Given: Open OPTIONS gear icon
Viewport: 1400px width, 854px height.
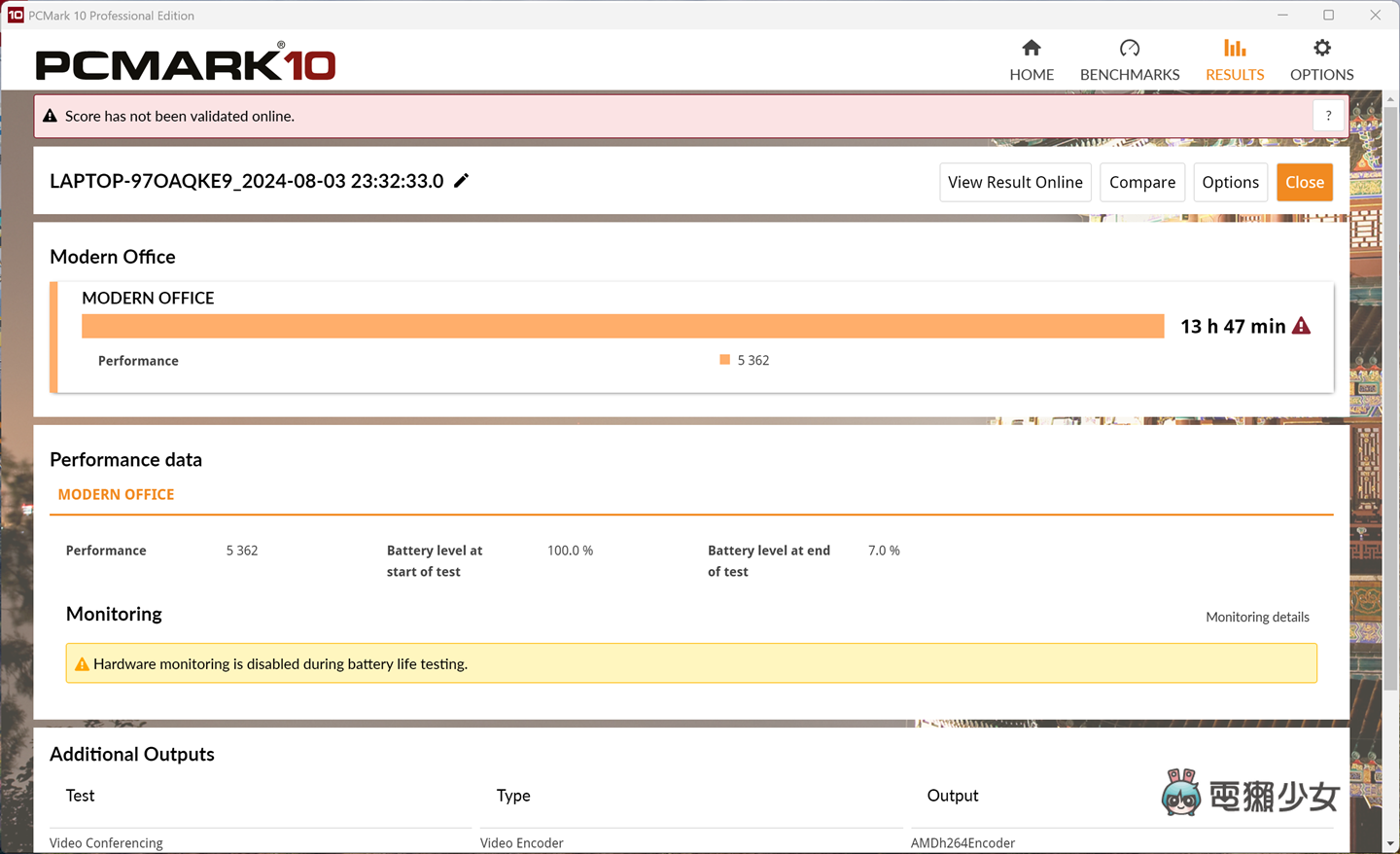Looking at the screenshot, I should (1322, 48).
